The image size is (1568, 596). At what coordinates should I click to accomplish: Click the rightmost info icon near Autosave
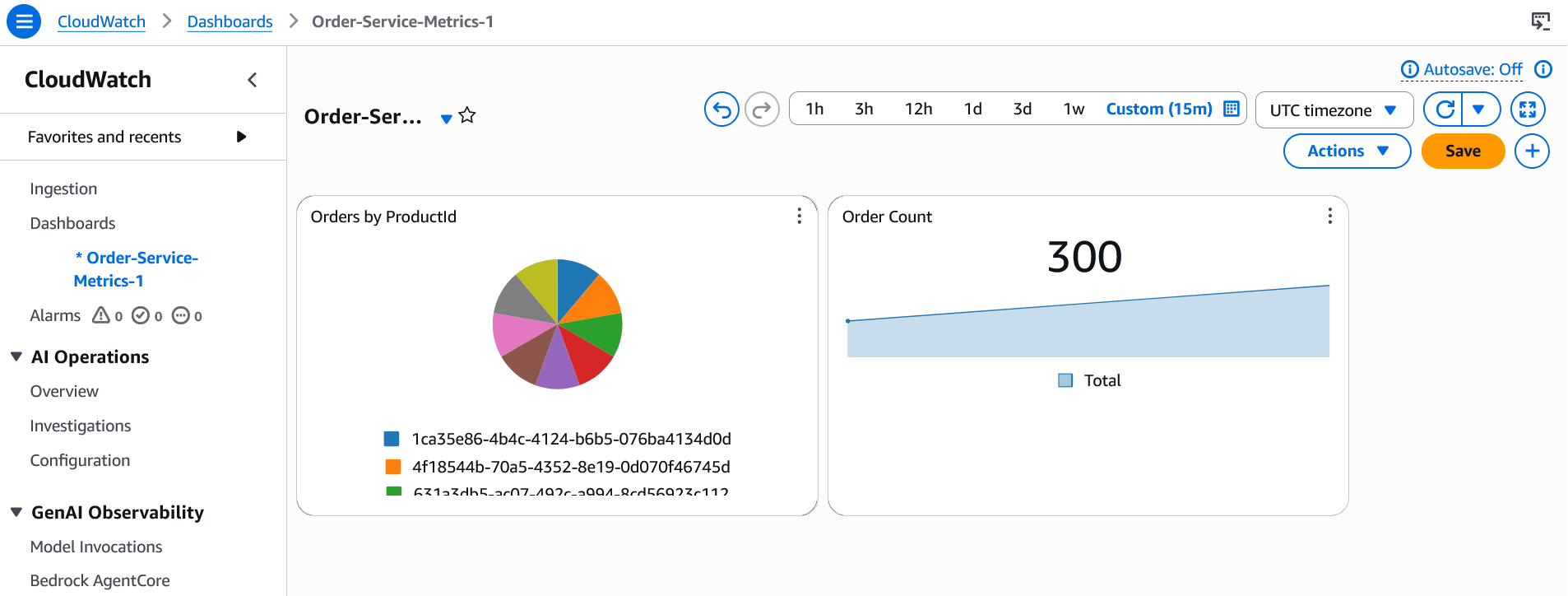(1543, 69)
